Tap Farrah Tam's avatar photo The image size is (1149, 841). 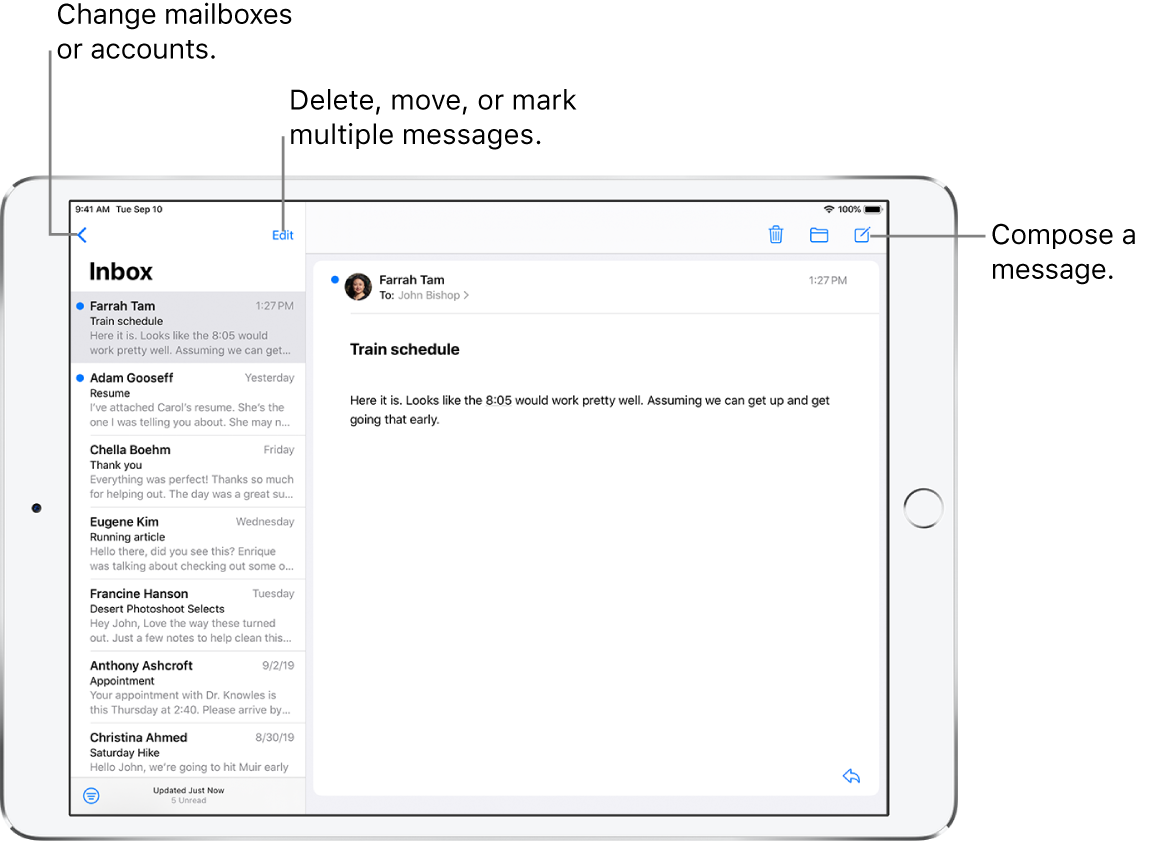[358, 286]
